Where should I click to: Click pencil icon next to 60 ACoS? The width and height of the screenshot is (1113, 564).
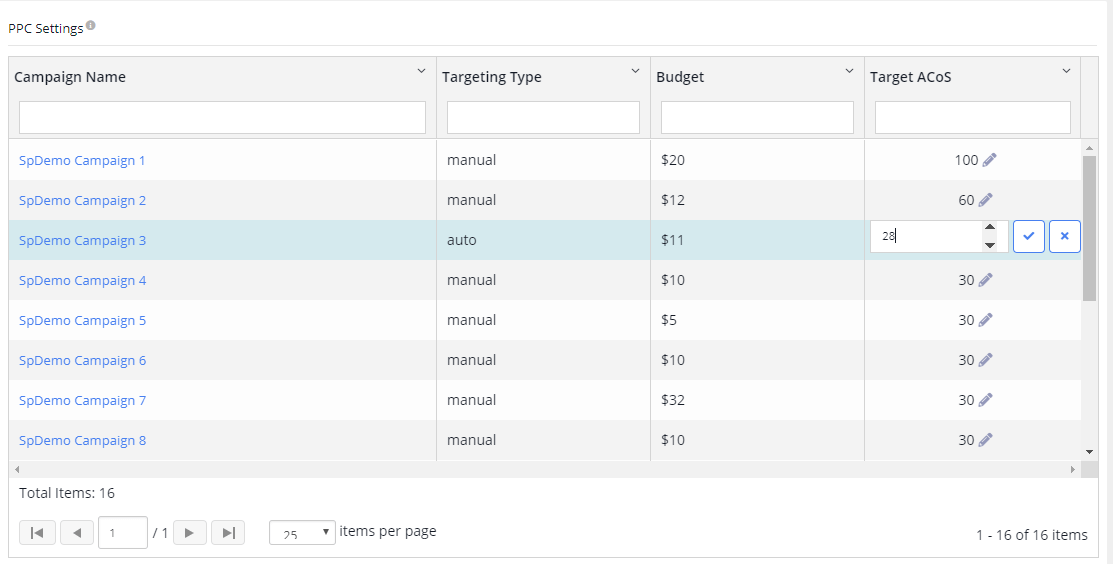[x=985, y=200]
